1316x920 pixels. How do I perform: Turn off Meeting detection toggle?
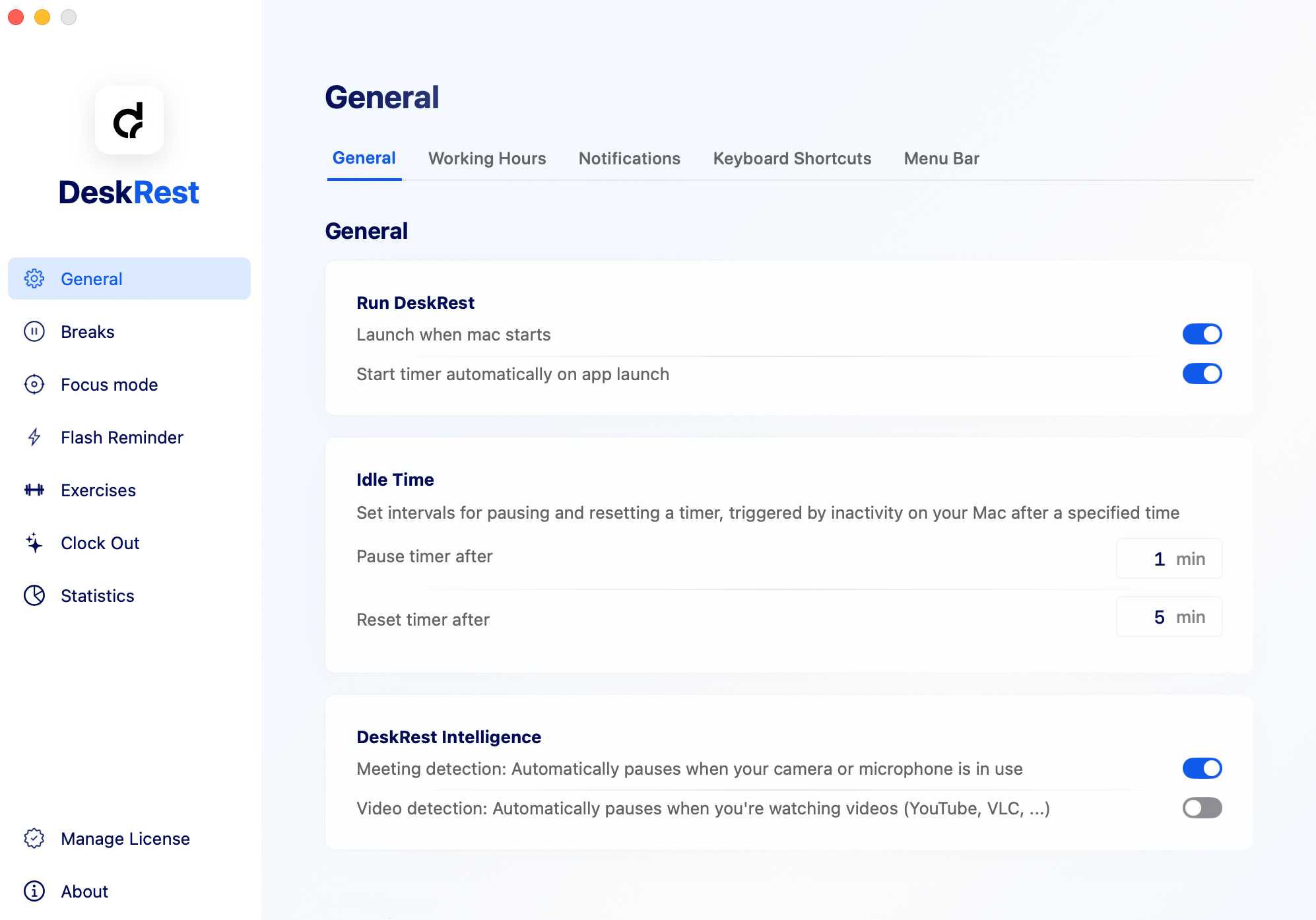pos(1202,768)
